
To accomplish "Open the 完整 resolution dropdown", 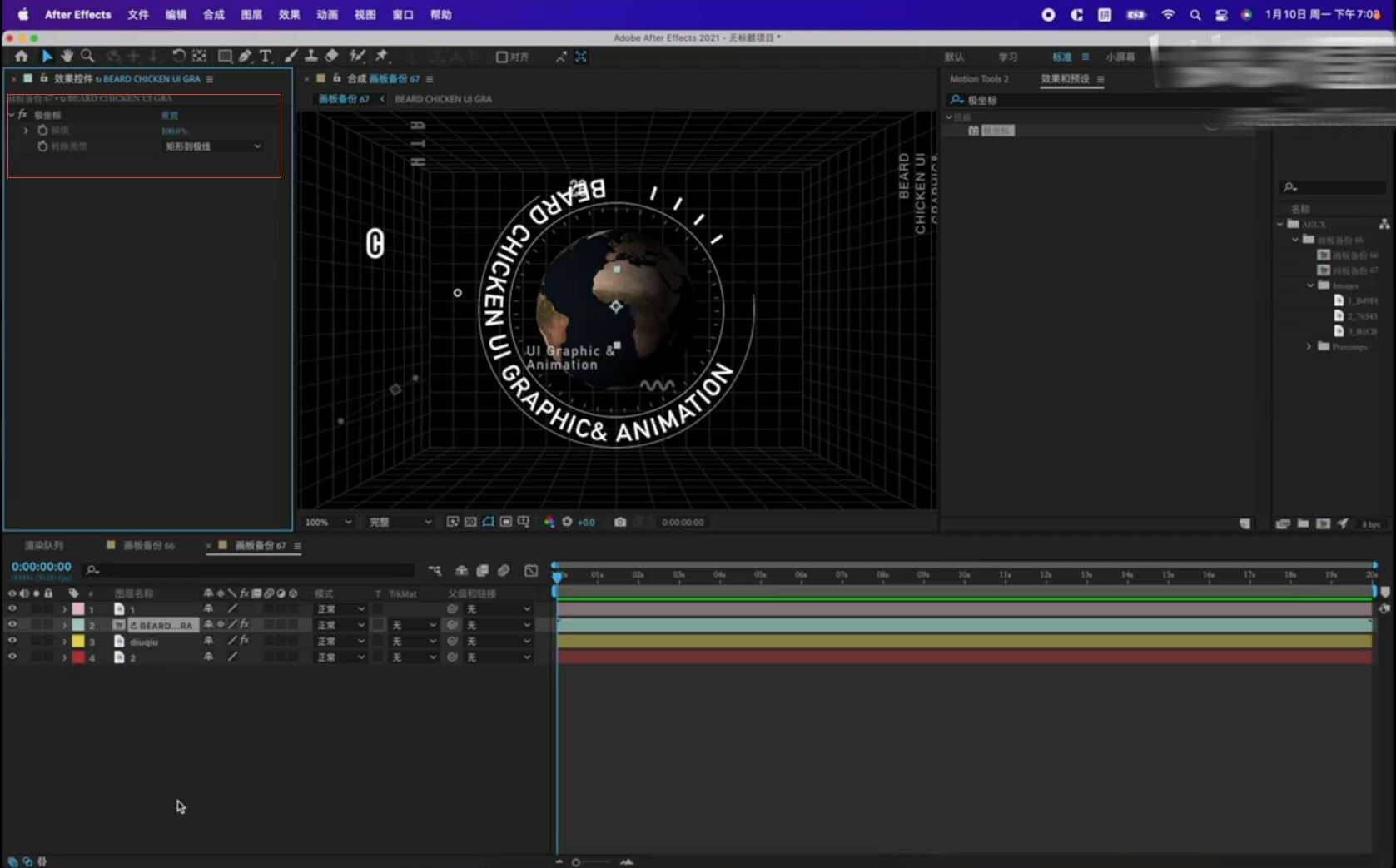I will tap(400, 522).
